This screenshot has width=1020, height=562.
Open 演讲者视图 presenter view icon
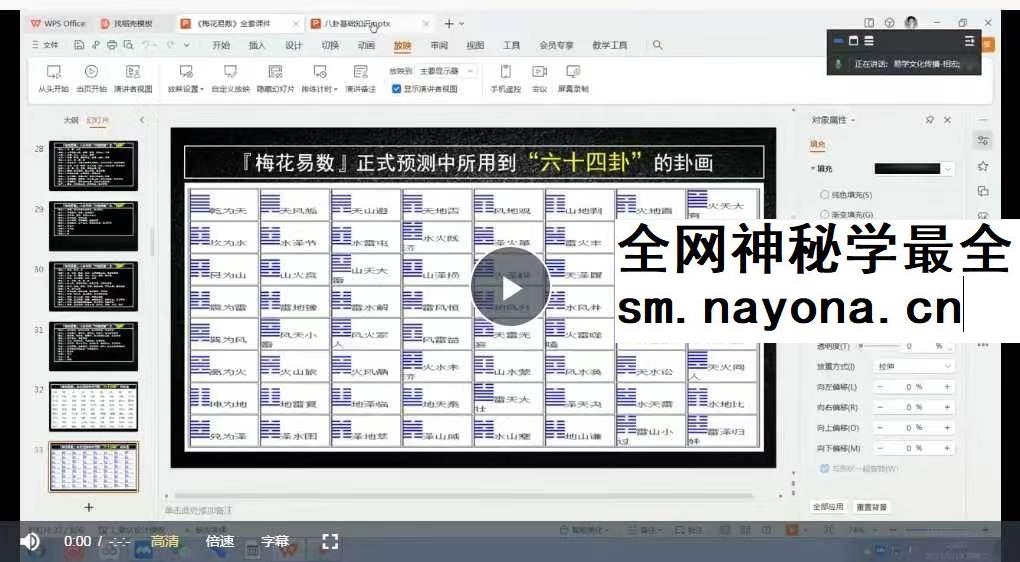tap(133, 72)
